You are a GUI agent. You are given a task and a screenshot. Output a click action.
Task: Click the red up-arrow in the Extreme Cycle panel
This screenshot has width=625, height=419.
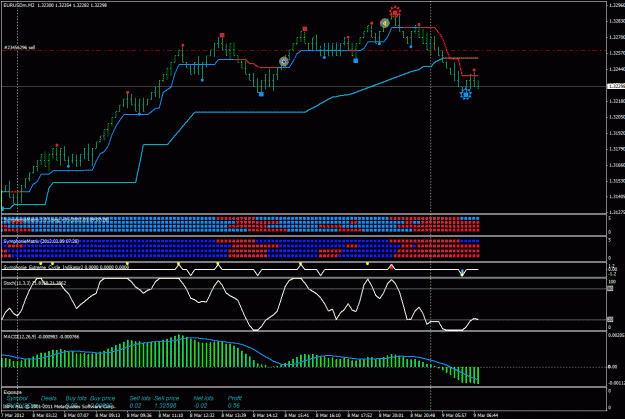click(391, 267)
